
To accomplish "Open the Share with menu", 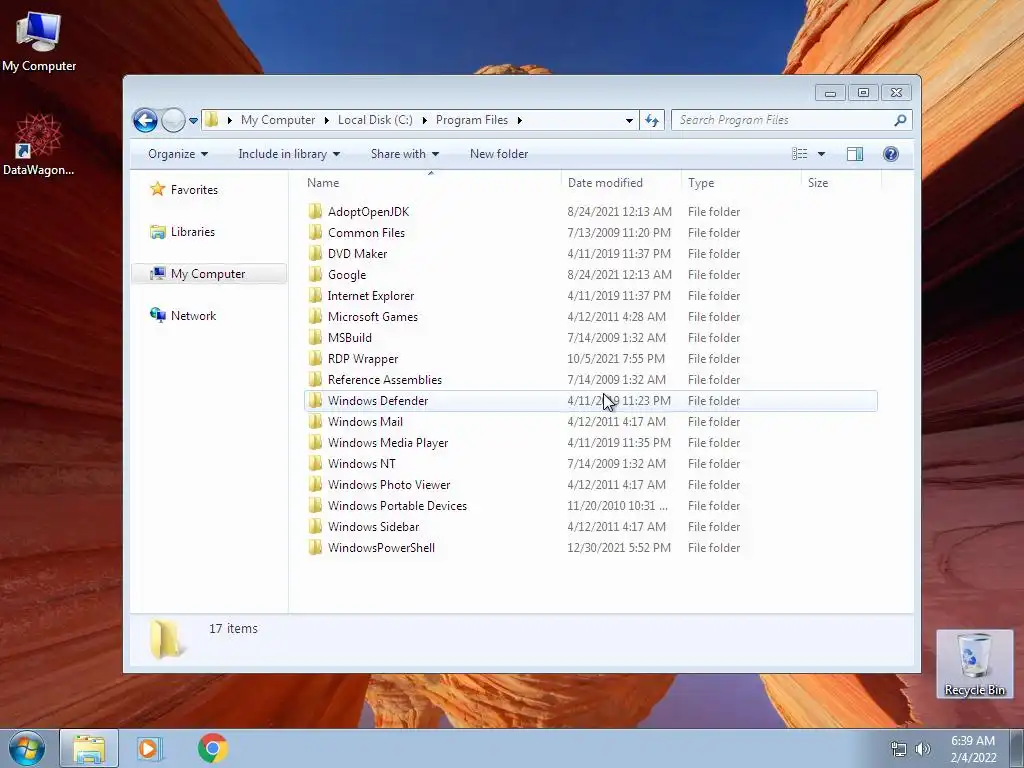I will (405, 154).
